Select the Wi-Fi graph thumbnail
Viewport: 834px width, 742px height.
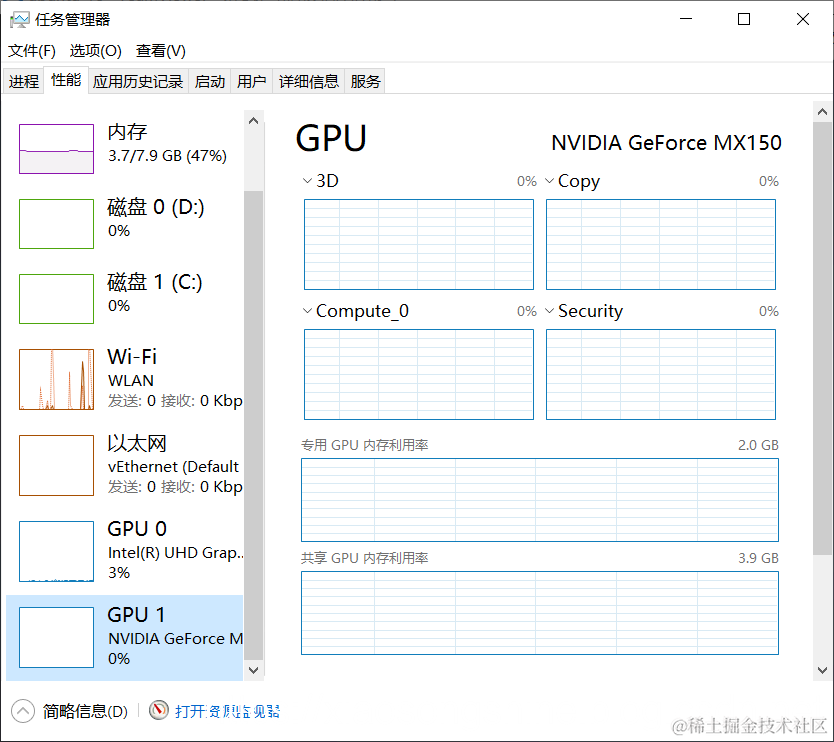[56, 379]
